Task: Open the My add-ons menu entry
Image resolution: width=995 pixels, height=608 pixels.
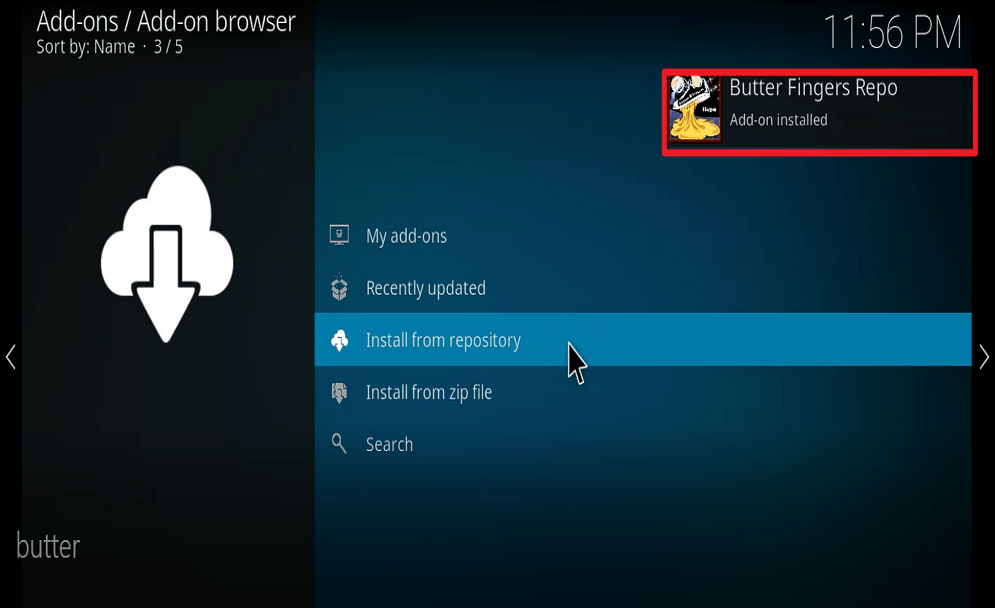Action: [x=643, y=235]
